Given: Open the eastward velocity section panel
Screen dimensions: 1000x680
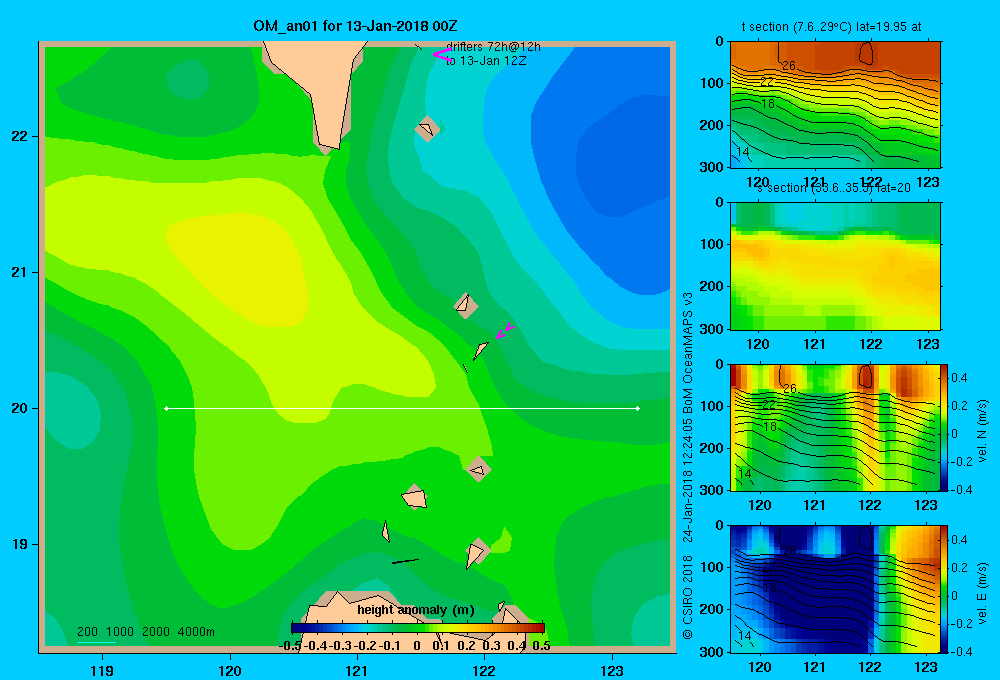Looking at the screenshot, I should point(835,589).
